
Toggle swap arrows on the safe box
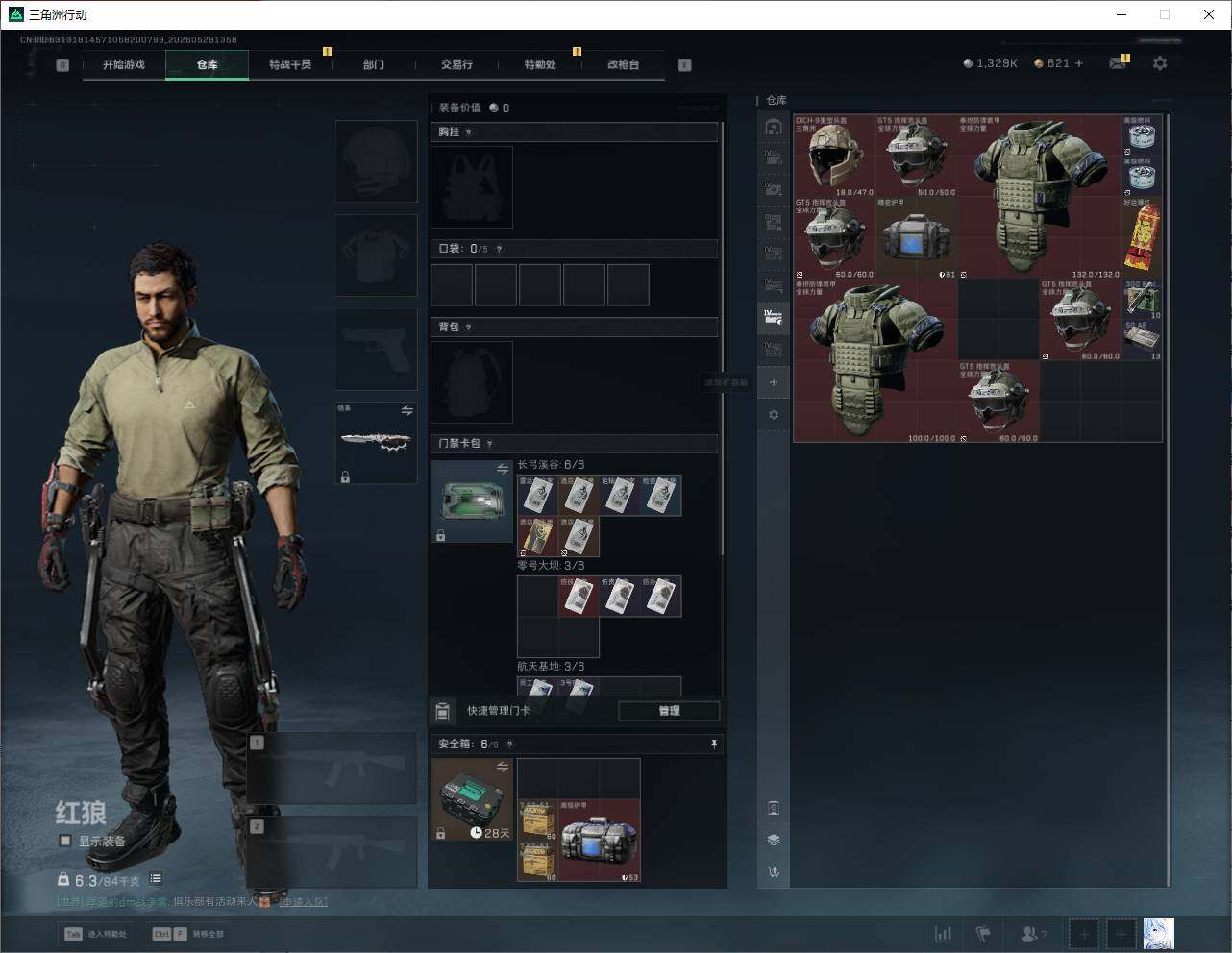(502, 767)
